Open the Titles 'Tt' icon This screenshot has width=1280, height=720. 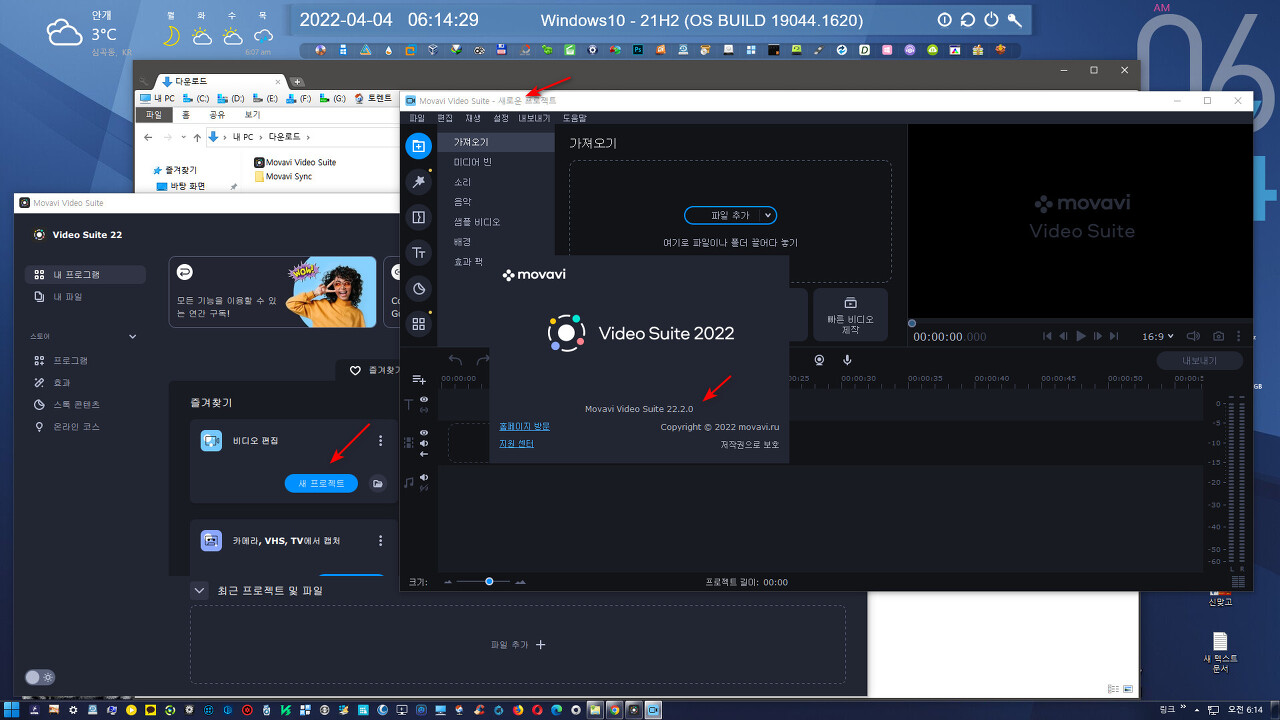point(419,252)
